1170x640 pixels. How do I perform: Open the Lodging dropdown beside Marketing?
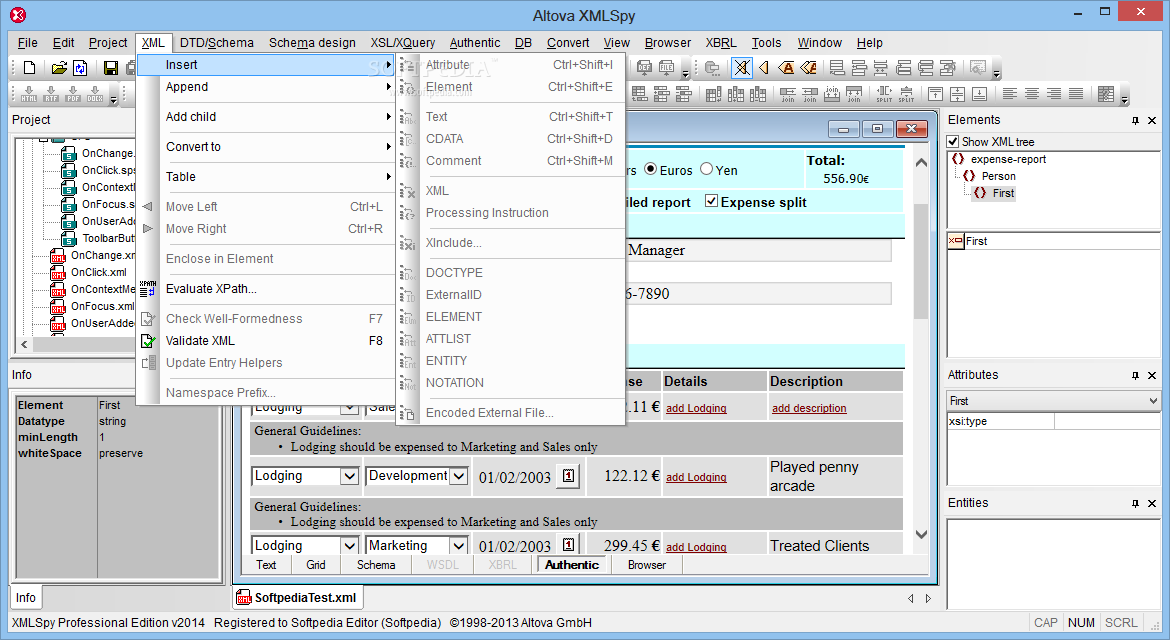click(x=348, y=546)
